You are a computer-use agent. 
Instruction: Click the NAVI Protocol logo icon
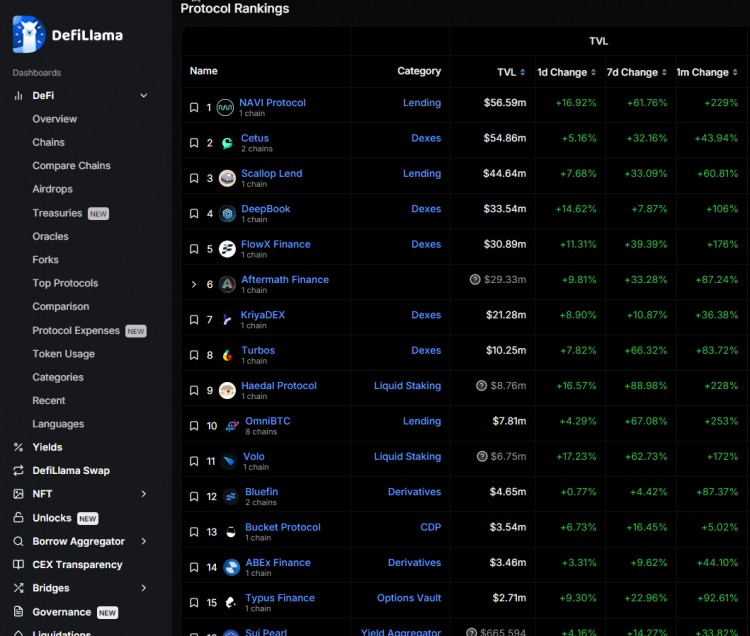(x=226, y=108)
